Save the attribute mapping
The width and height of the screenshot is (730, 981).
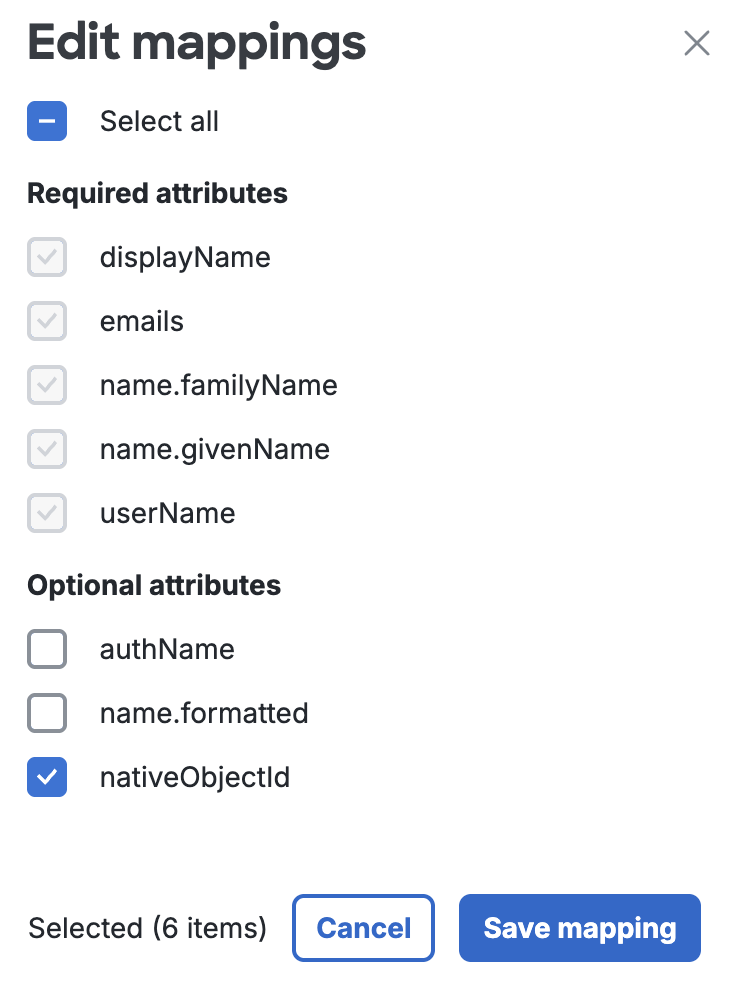(x=579, y=928)
